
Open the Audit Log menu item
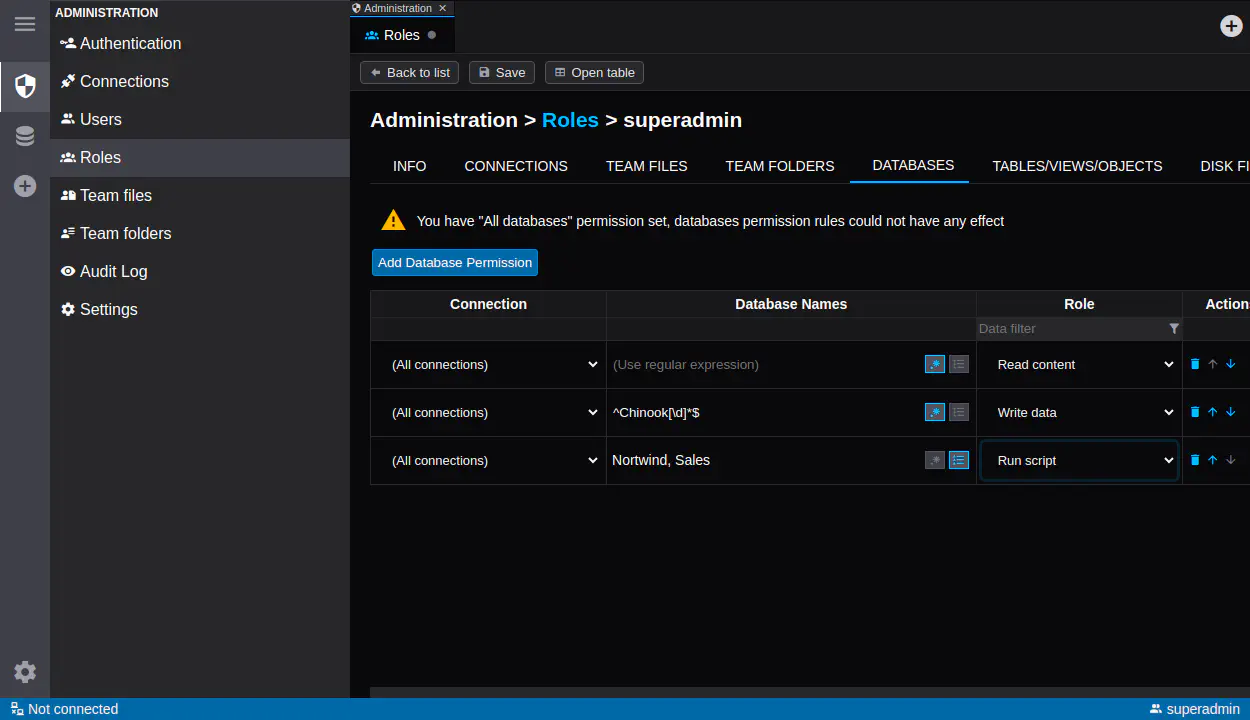113,271
